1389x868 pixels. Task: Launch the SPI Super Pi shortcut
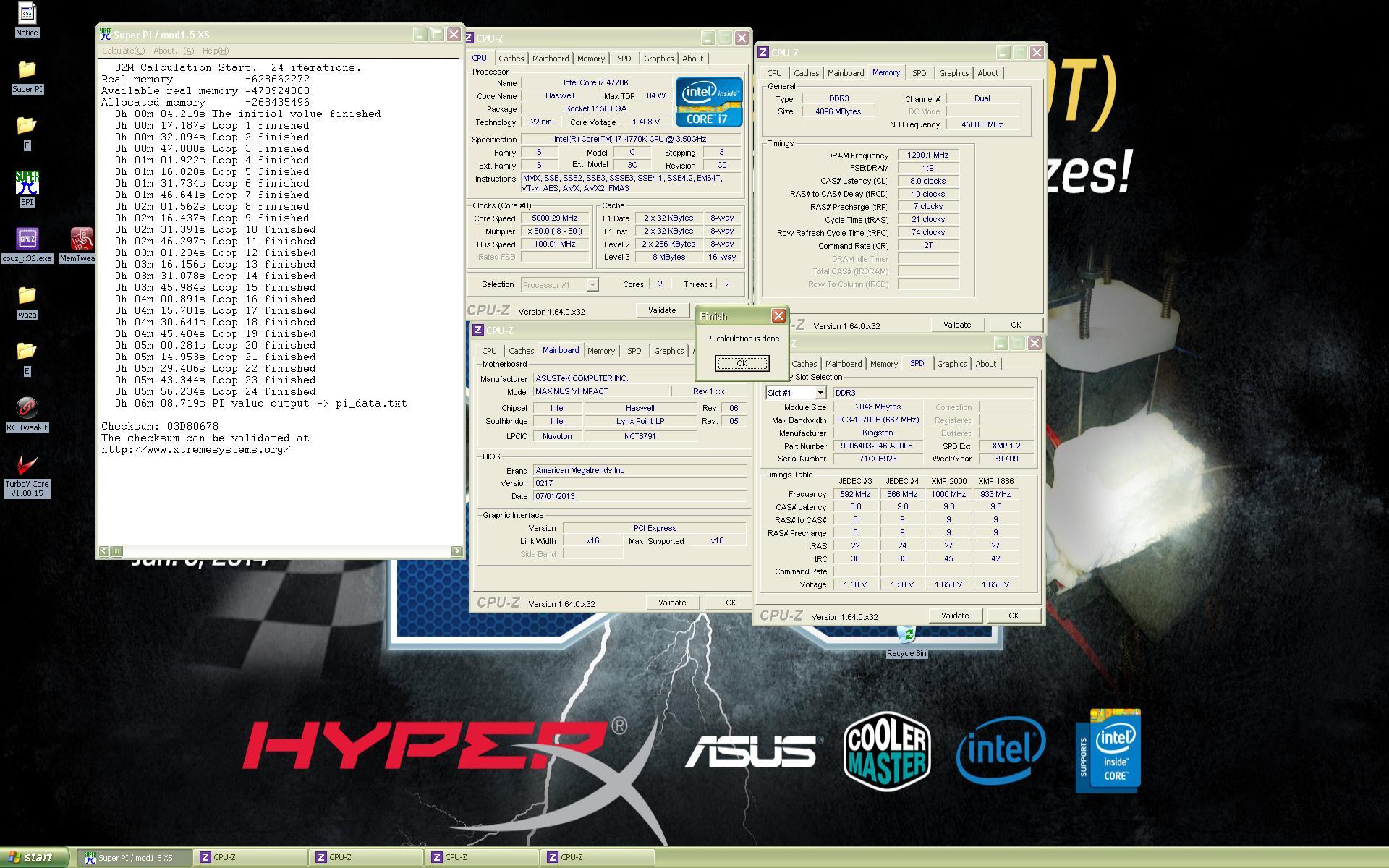coord(27,189)
